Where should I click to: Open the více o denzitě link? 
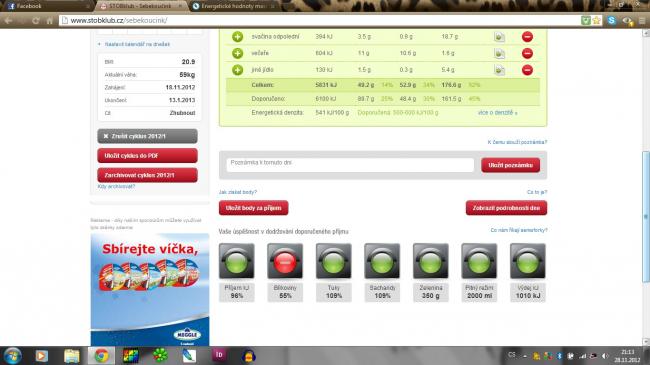coord(497,112)
